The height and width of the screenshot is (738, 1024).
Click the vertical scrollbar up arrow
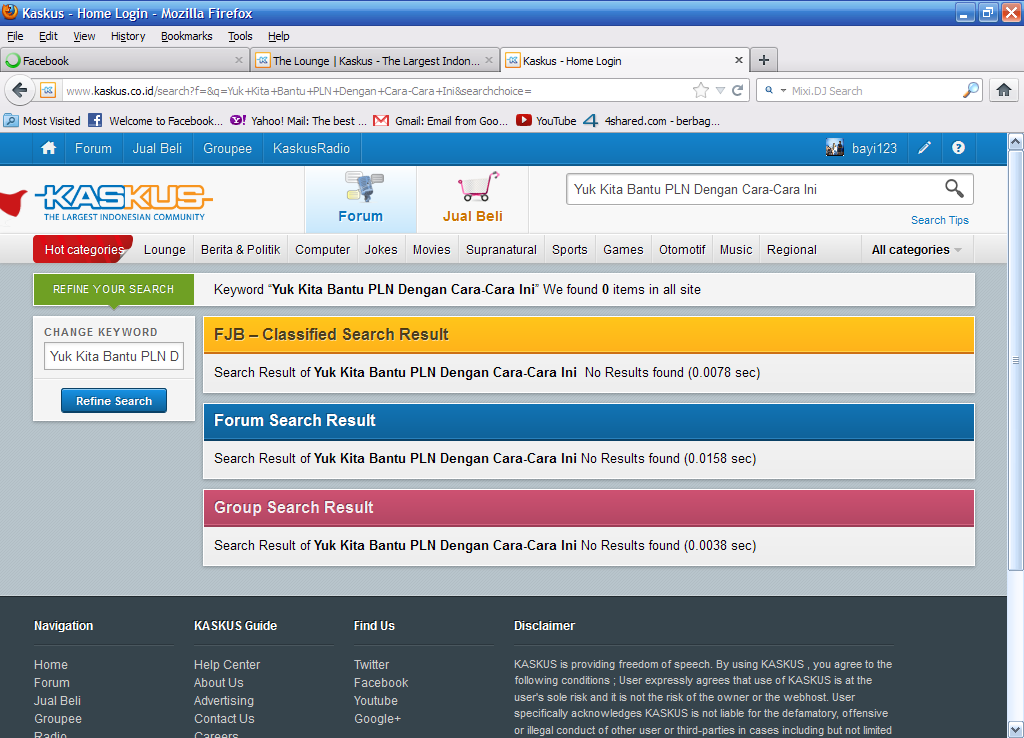coord(1016,141)
